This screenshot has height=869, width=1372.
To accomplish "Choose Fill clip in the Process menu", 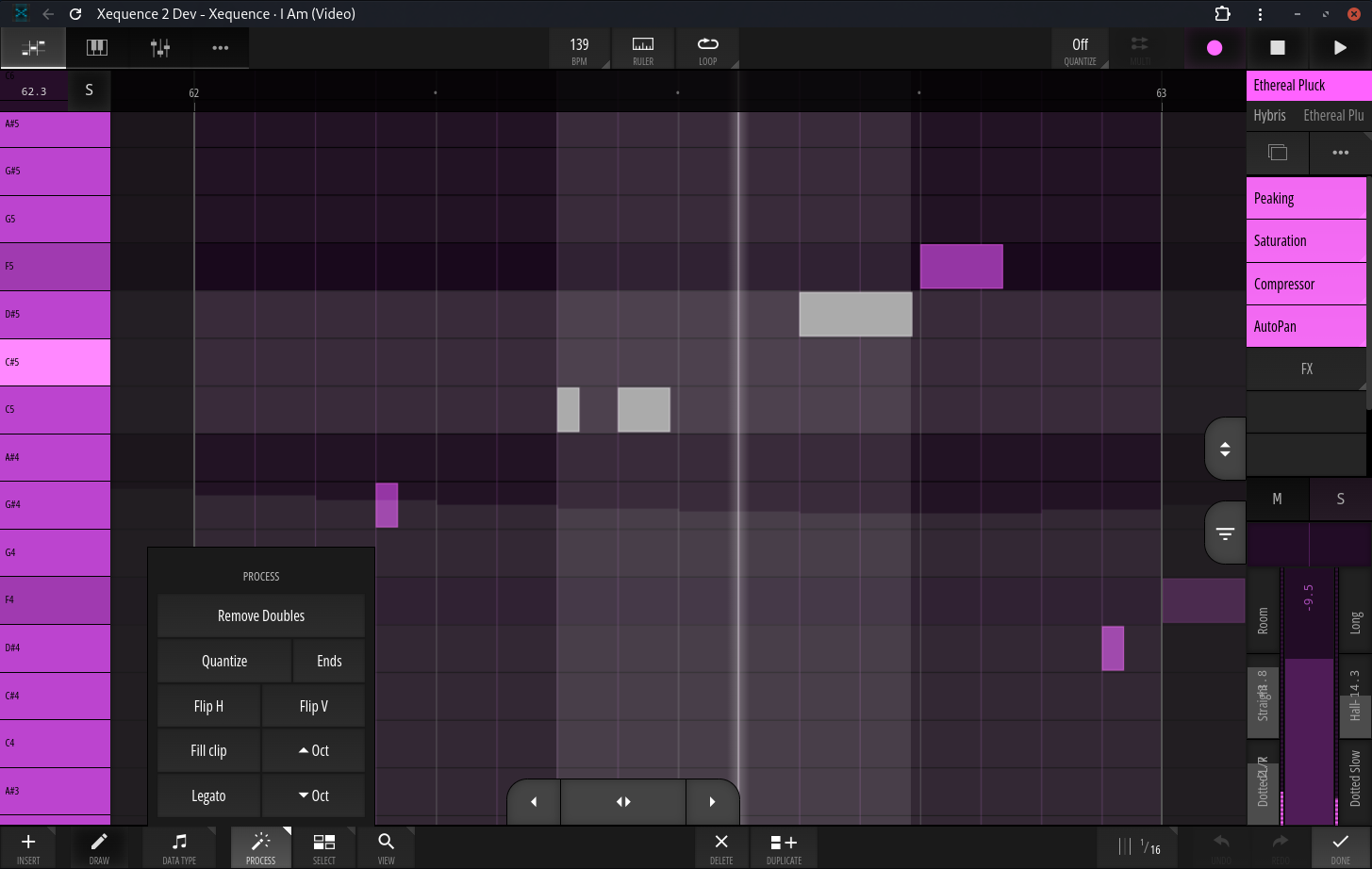I will 208,750.
